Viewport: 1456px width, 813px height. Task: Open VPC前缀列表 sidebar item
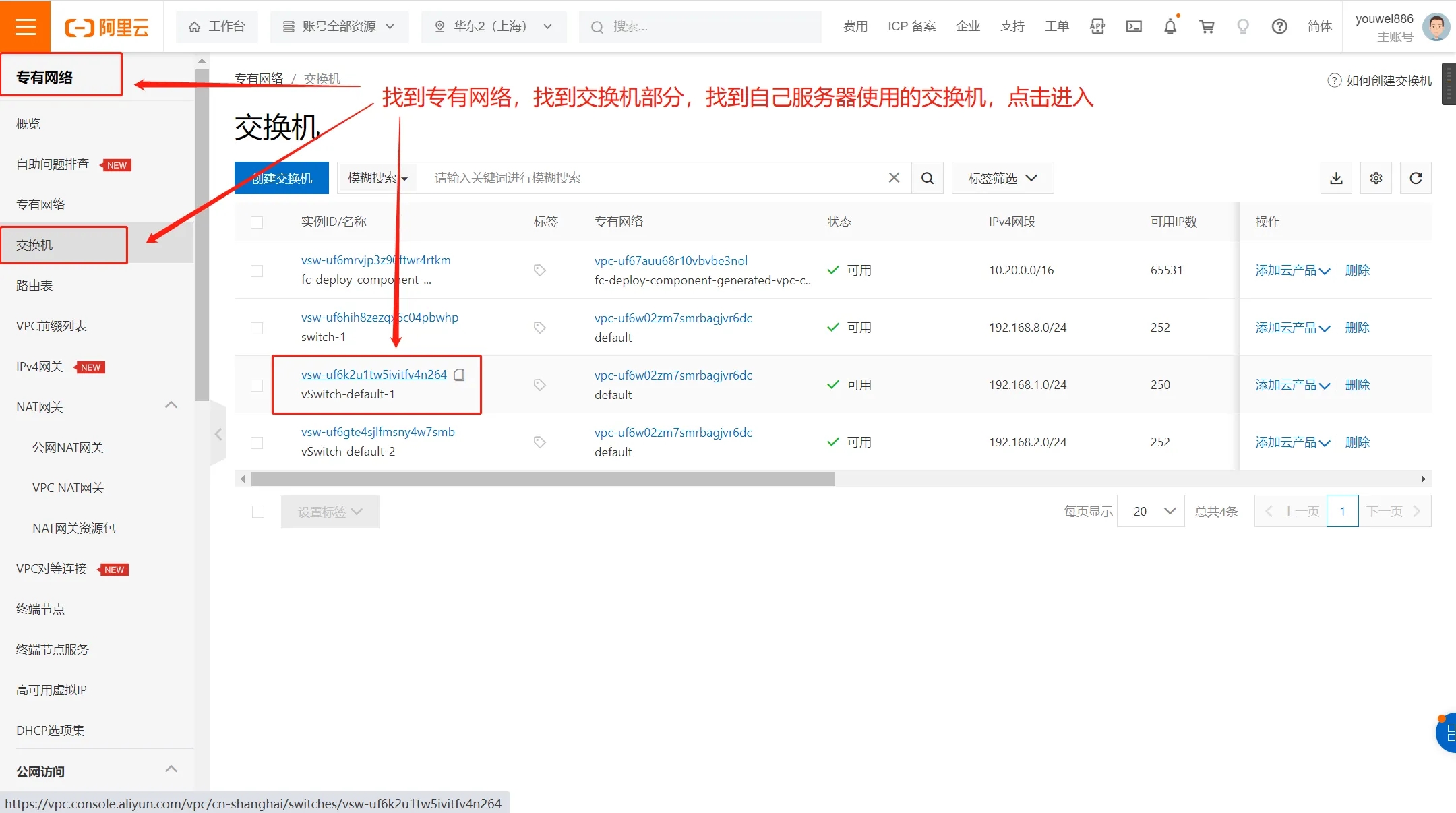tap(52, 326)
